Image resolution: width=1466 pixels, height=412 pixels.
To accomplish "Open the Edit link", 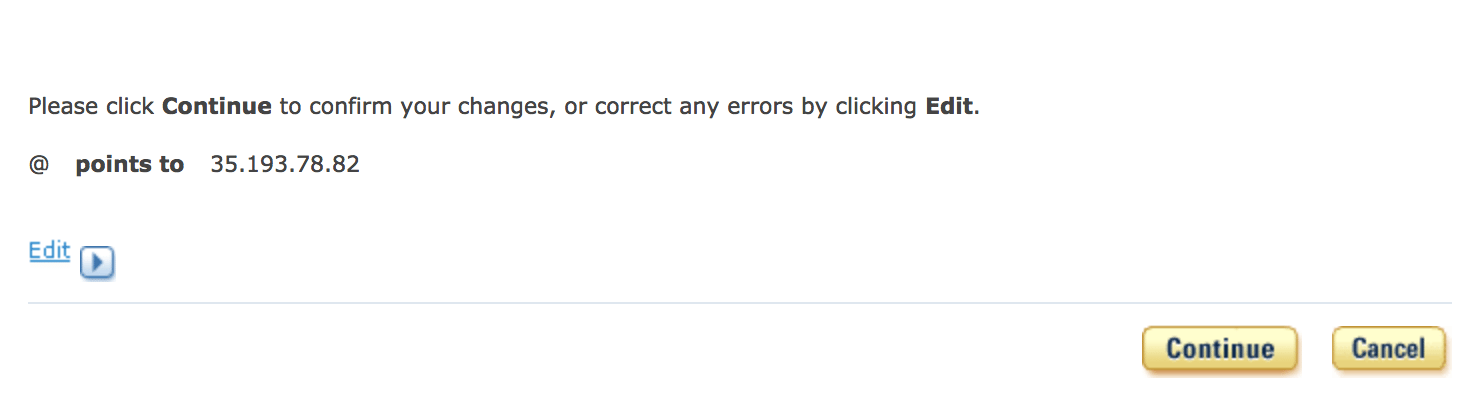I will (x=49, y=251).
